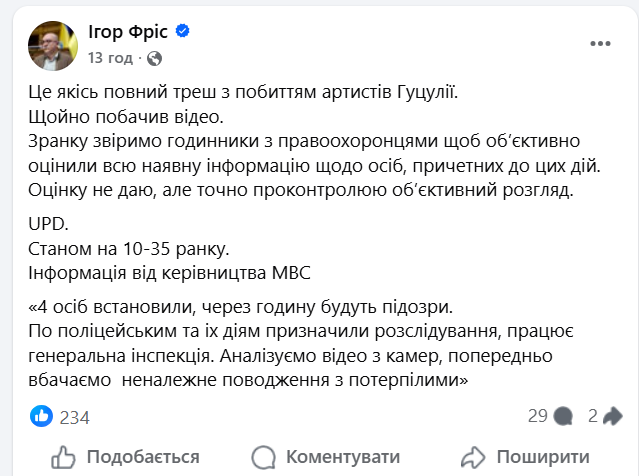Open the Ігор Фріс profile name link
Screen dimensions: 639x476
[x=129, y=32]
